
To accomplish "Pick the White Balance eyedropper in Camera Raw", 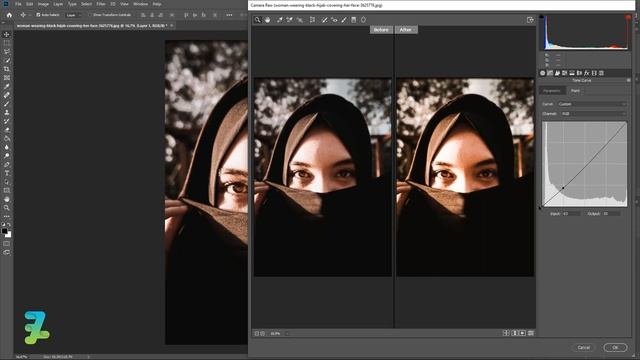I will point(280,20).
